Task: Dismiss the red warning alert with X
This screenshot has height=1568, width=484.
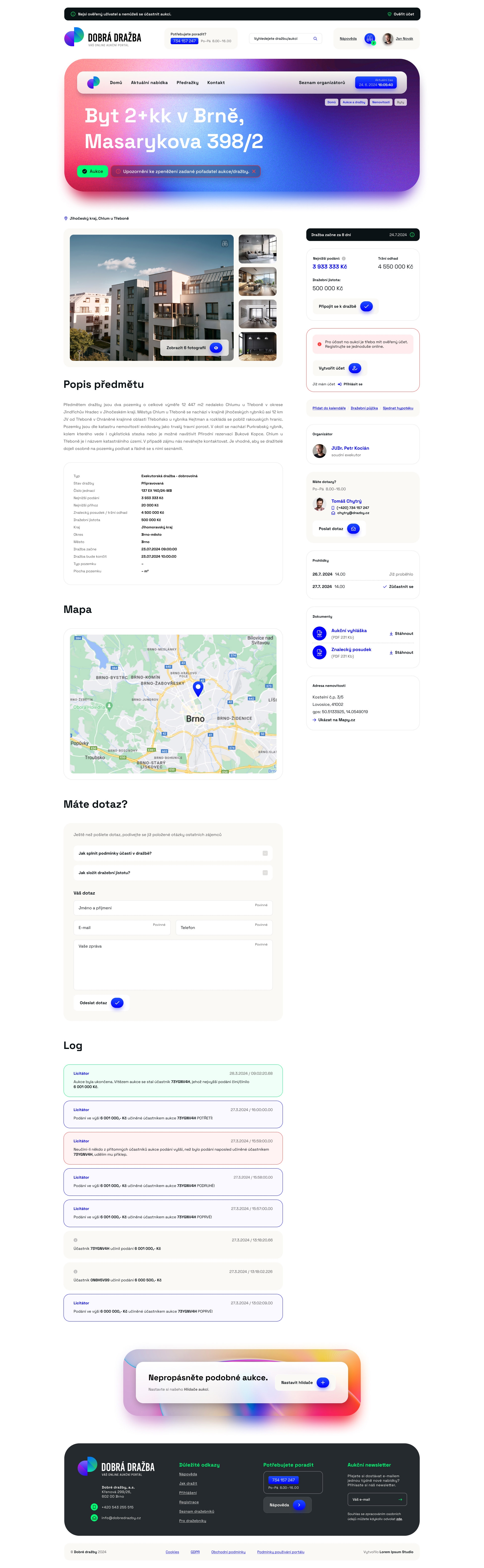Action: point(254,172)
